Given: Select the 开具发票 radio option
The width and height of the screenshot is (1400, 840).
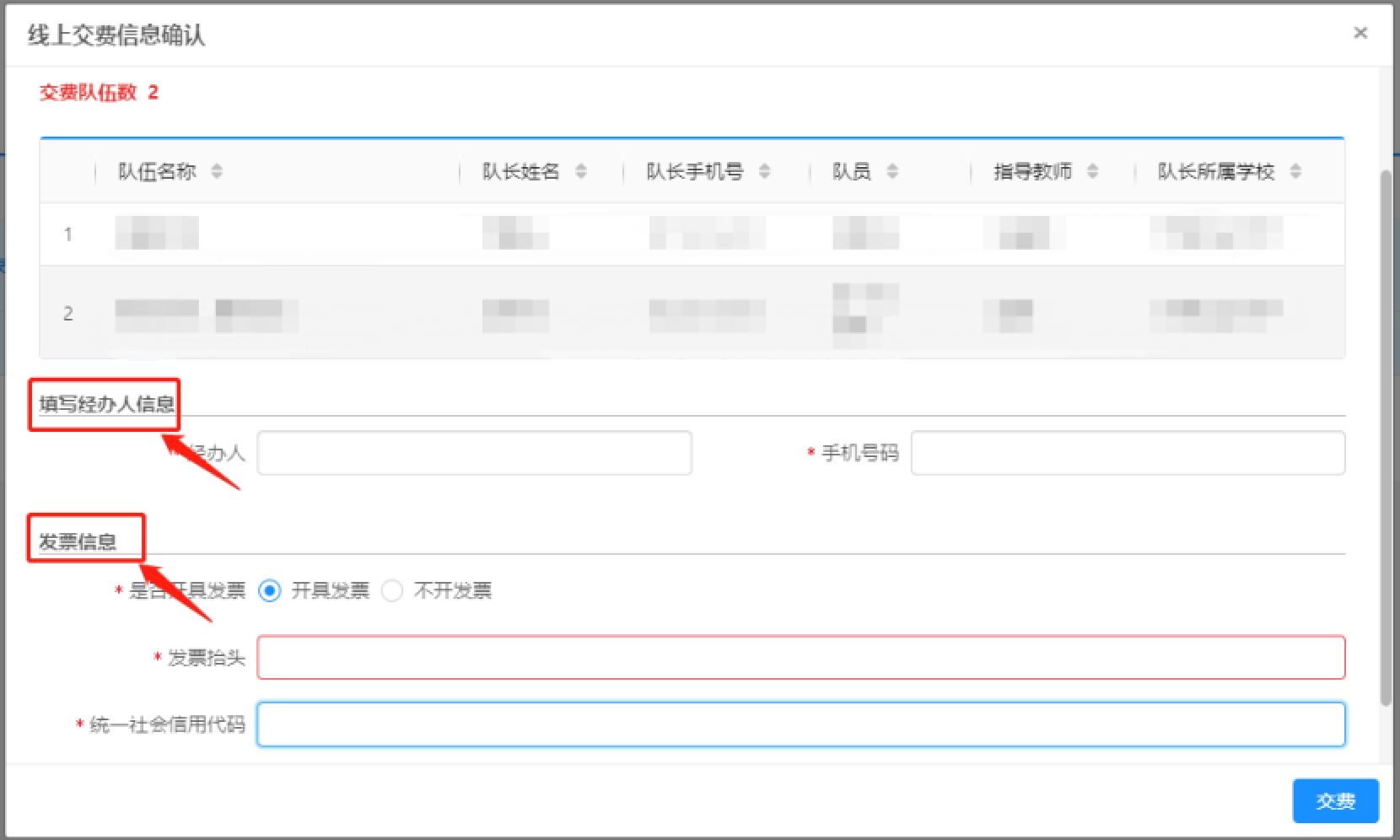Looking at the screenshot, I should click(270, 590).
